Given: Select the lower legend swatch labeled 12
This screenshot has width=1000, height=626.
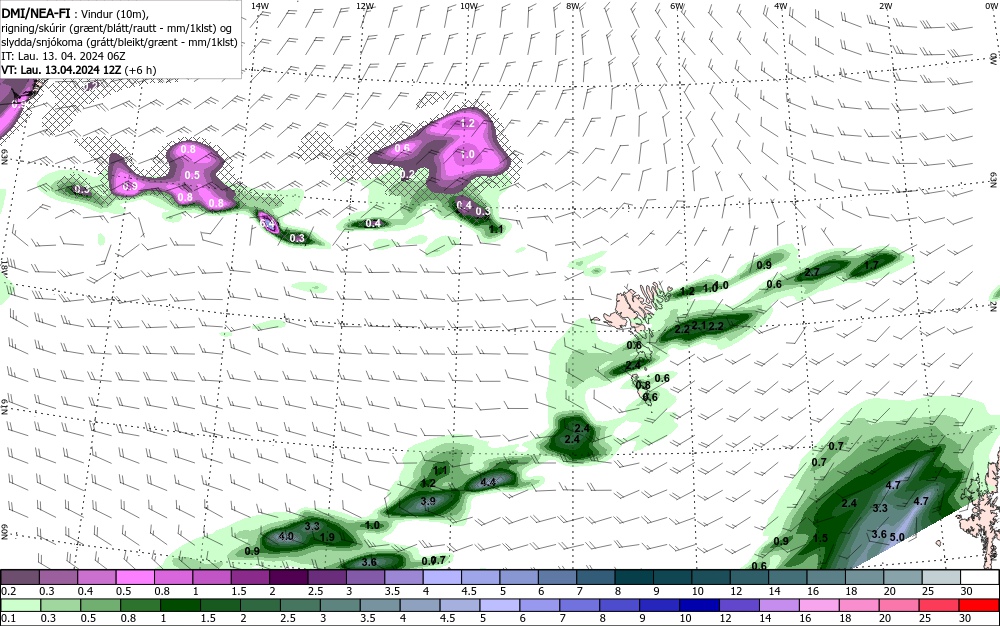Looking at the screenshot, I should [x=740, y=604].
